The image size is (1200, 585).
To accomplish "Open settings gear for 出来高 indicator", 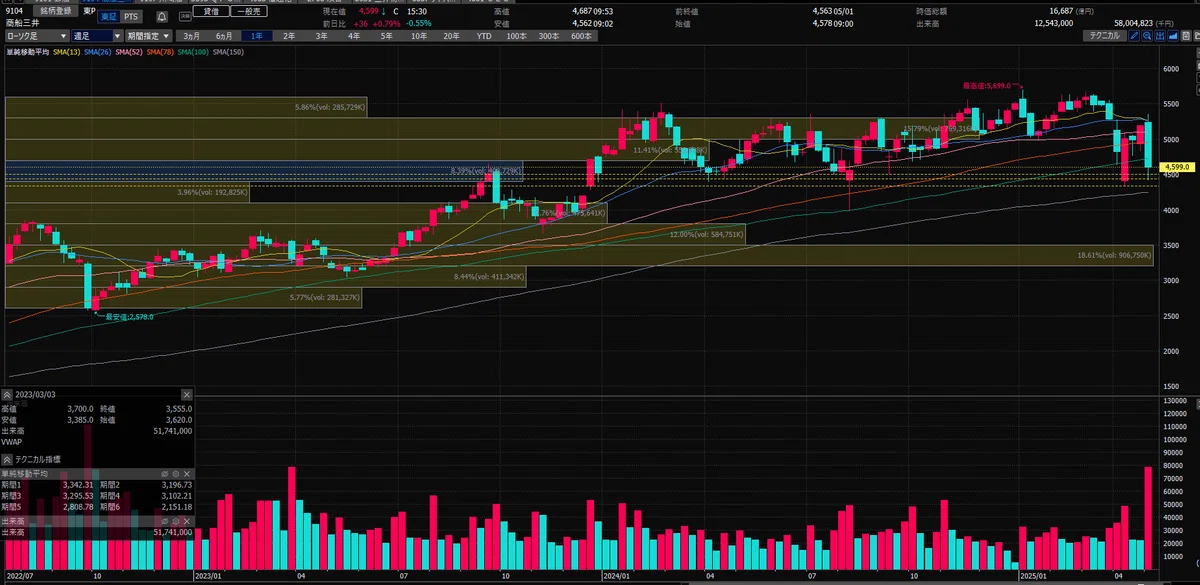I will (176, 521).
